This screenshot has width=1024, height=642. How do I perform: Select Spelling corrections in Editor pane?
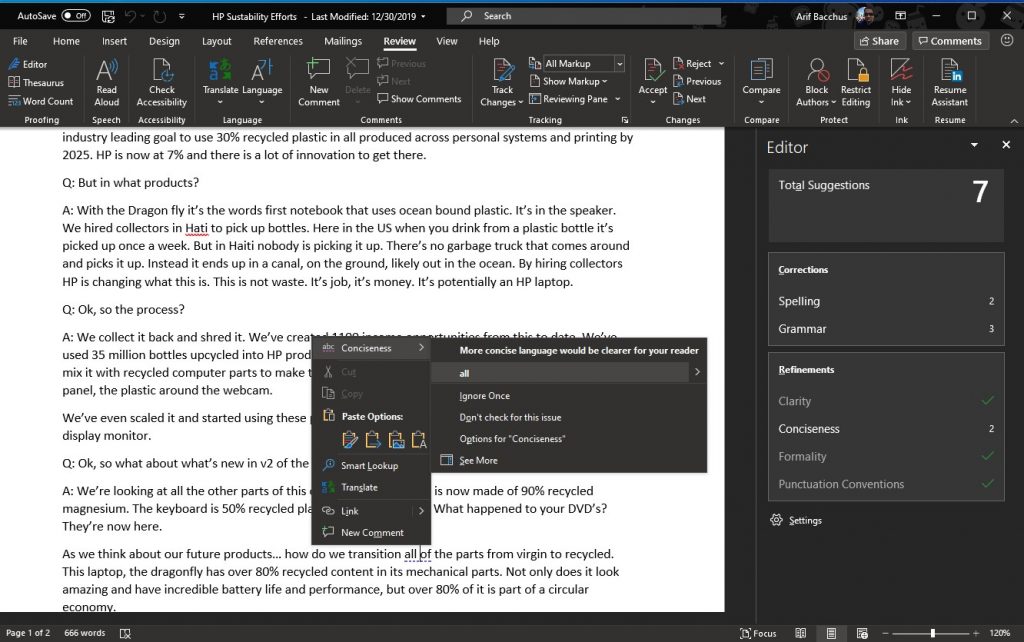tap(886, 301)
